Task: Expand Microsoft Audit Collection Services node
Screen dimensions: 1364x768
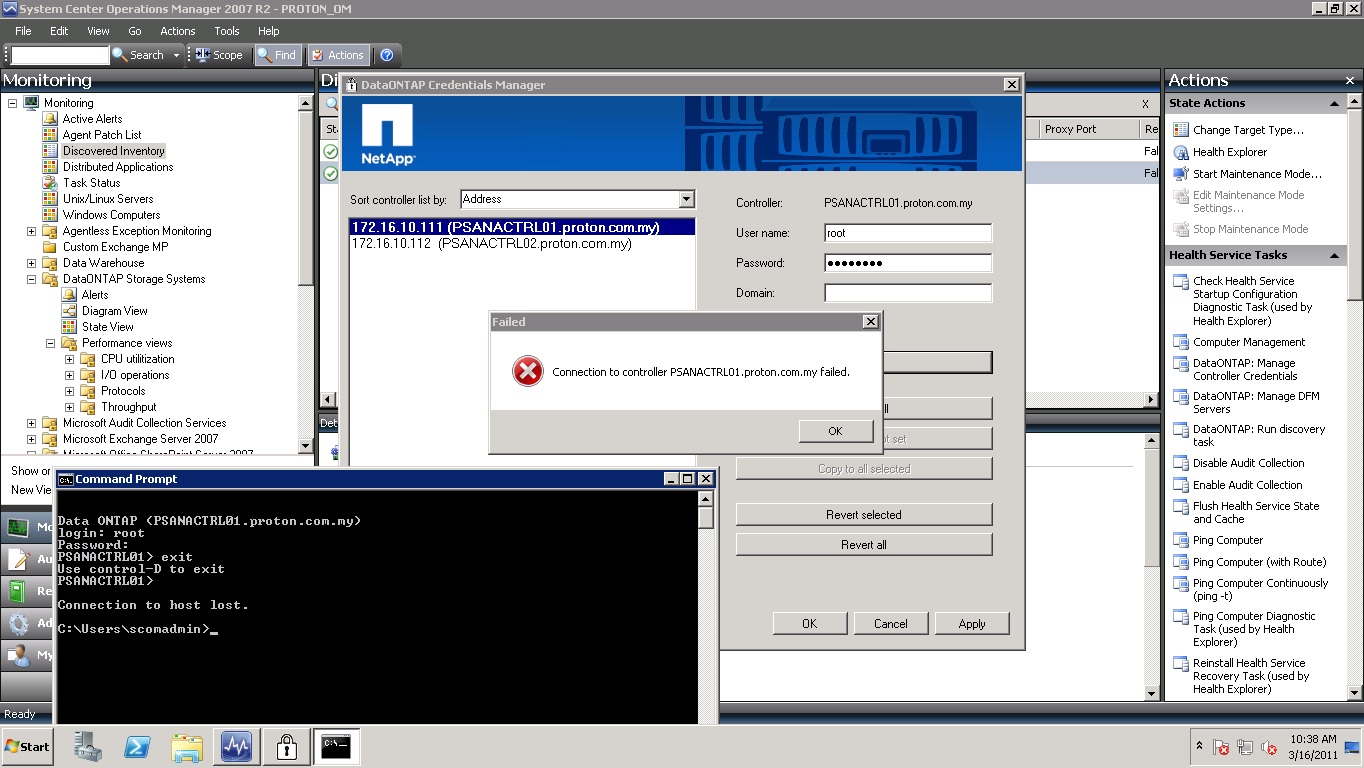Action: tap(32, 423)
